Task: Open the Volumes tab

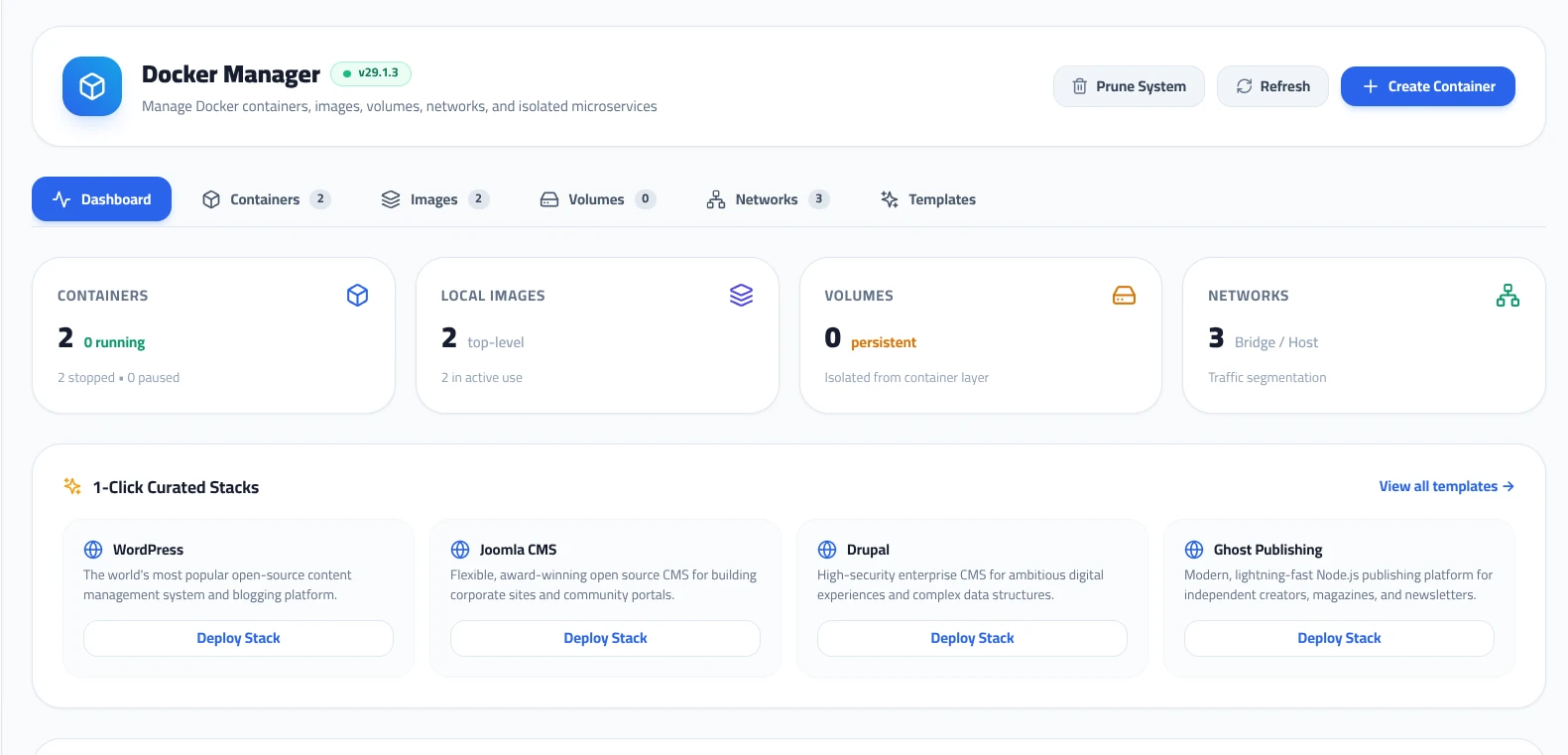Action: (x=598, y=199)
